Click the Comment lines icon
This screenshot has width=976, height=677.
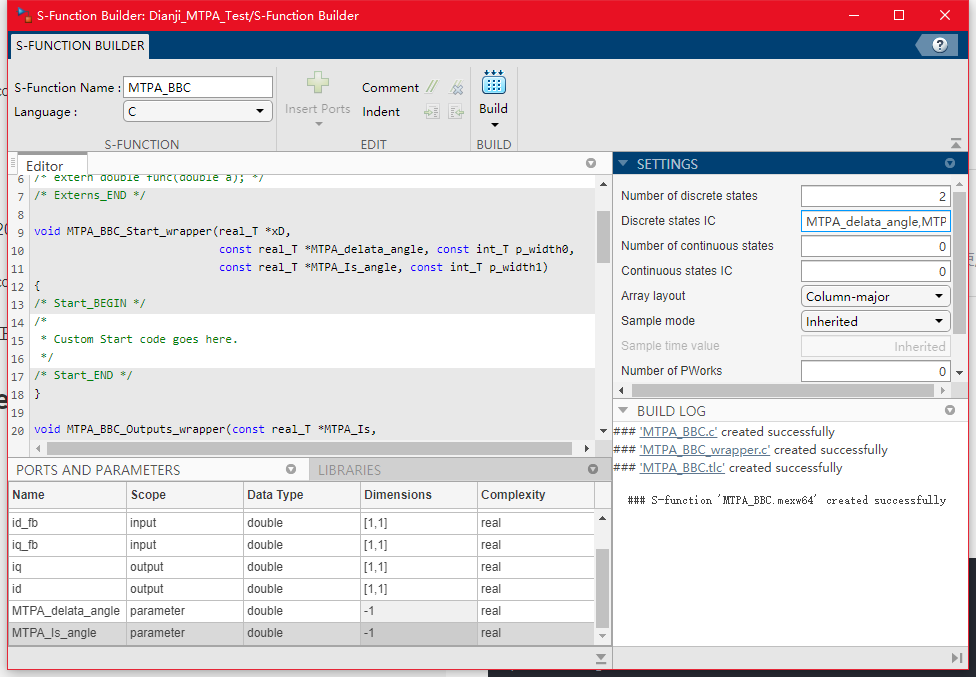(x=432, y=88)
